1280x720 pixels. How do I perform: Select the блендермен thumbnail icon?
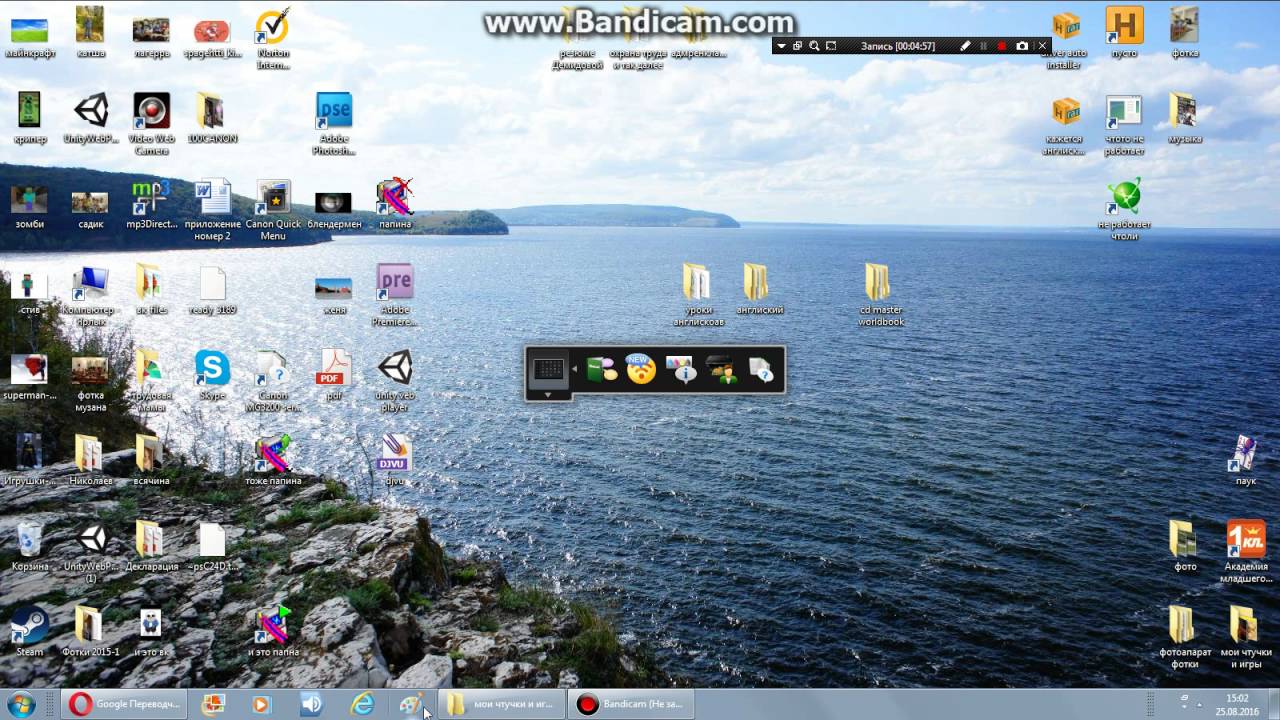(333, 210)
